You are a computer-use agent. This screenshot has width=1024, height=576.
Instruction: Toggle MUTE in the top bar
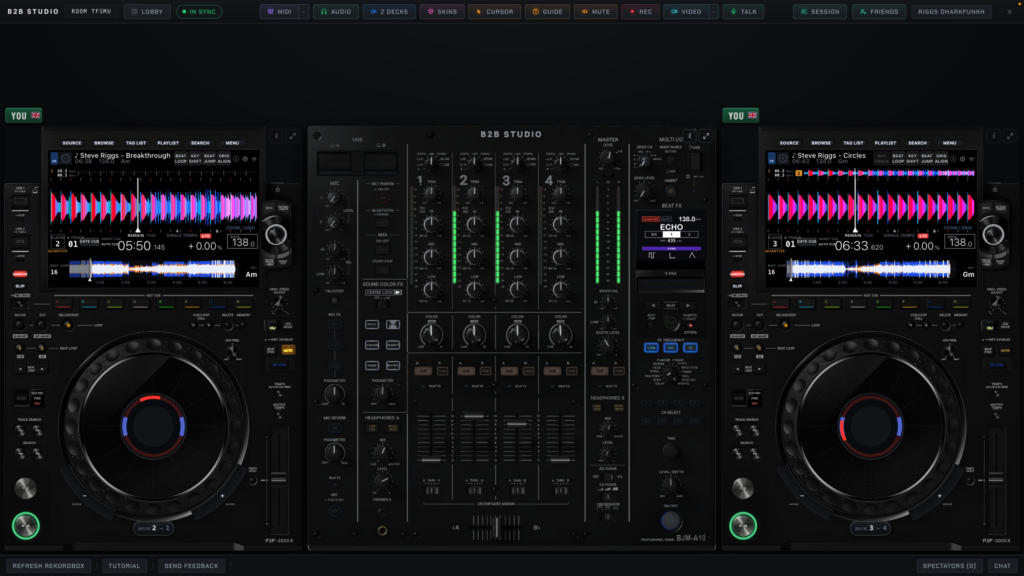tap(596, 12)
